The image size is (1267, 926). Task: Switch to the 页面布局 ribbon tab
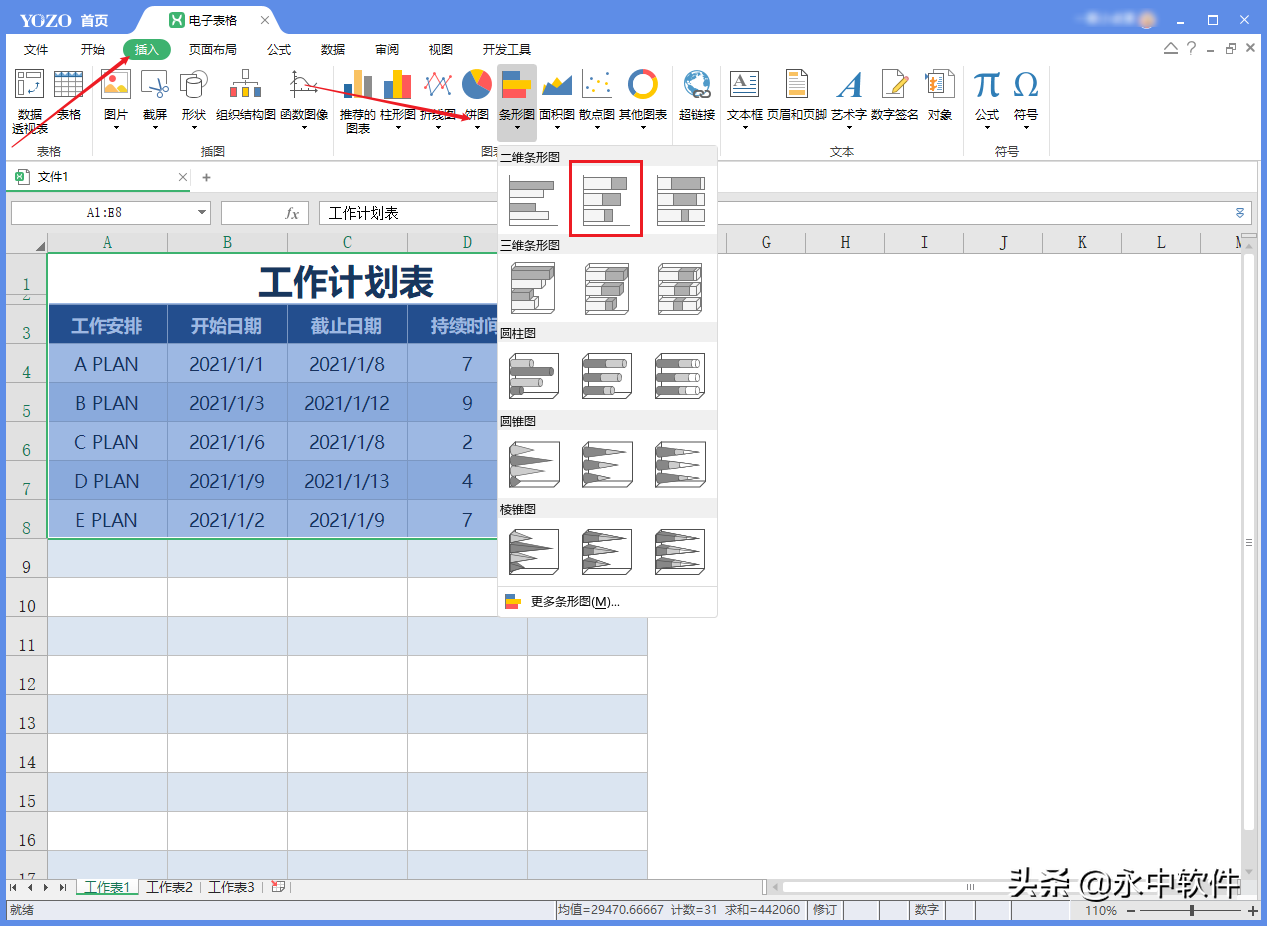(213, 49)
